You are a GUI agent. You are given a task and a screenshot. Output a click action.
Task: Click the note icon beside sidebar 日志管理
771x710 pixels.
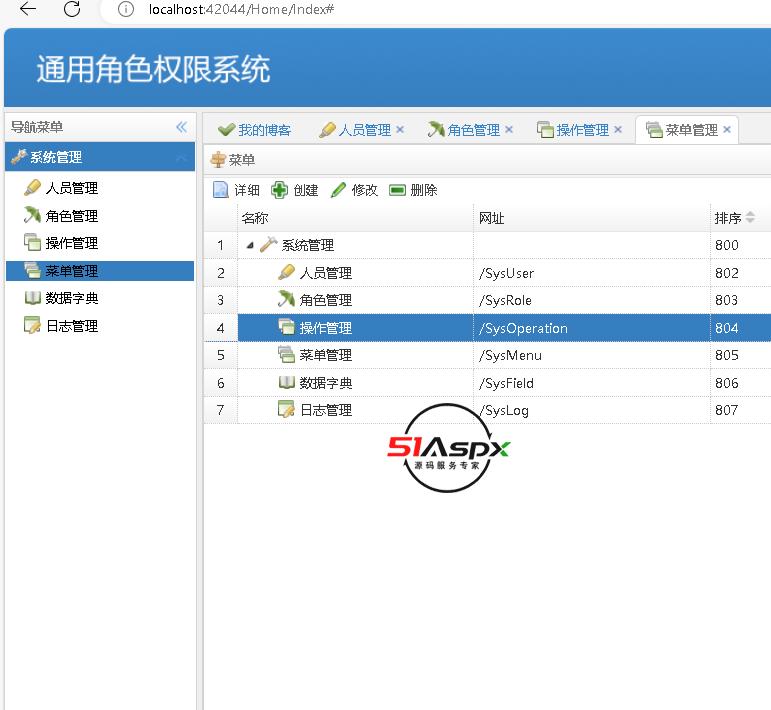(32, 325)
